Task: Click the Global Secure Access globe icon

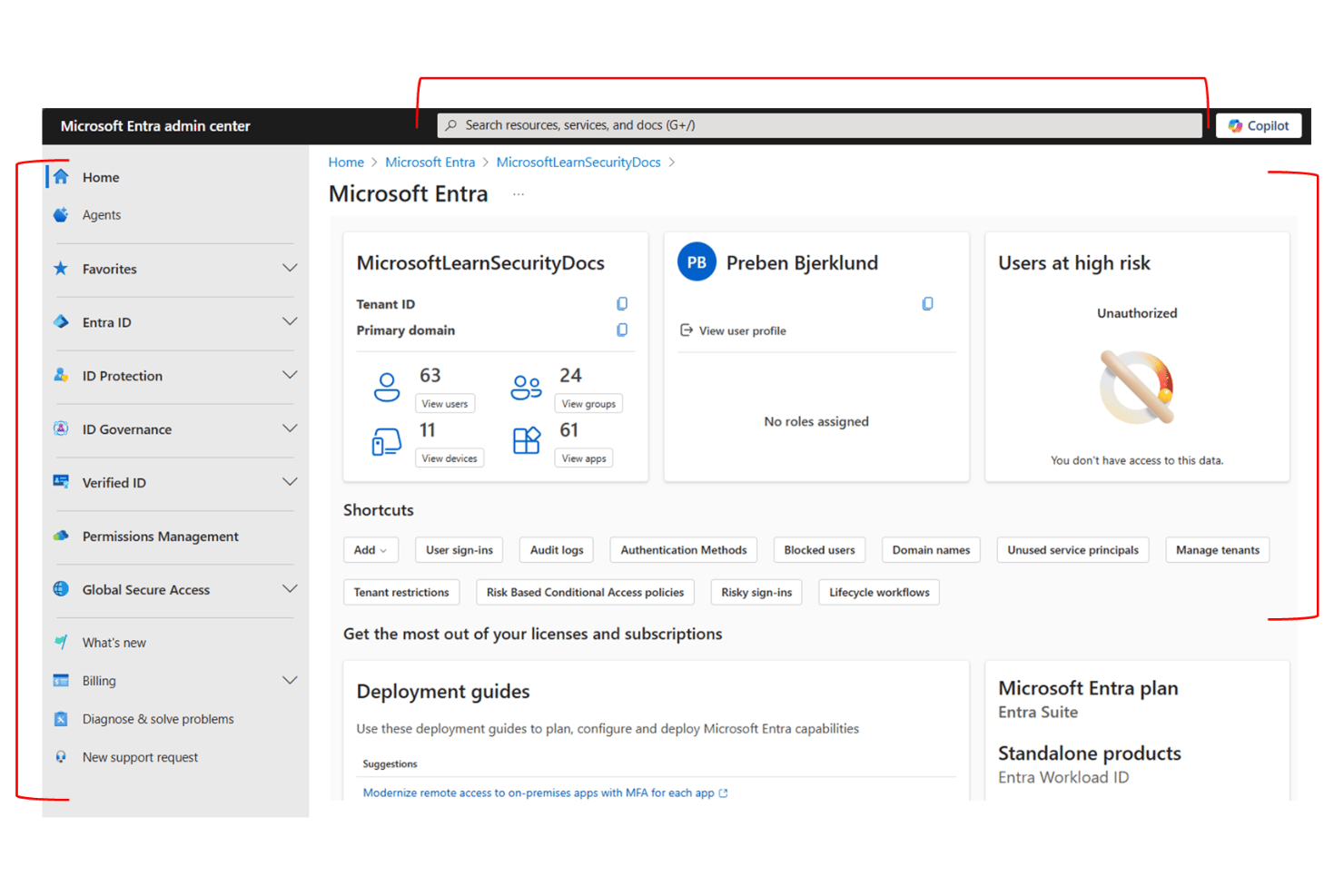Action: point(61,589)
